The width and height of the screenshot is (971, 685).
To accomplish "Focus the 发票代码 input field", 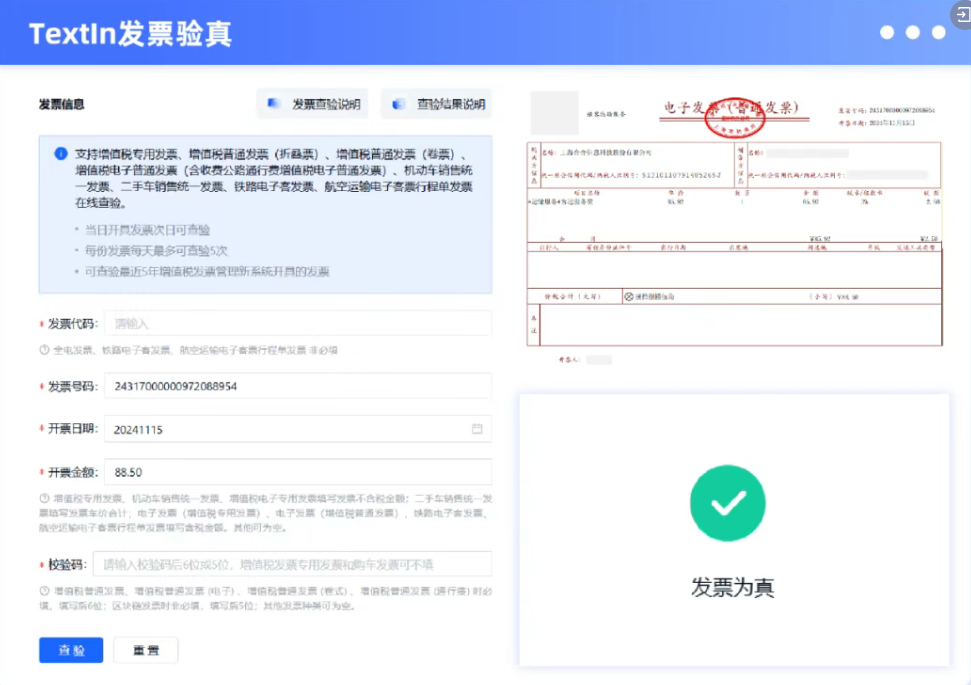I will click(298, 323).
